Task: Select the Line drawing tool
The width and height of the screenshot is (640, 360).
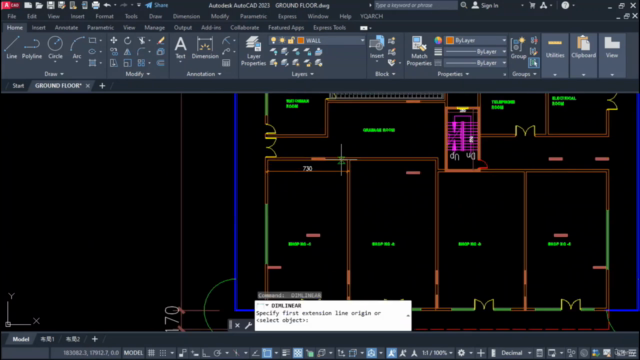Action: tap(12, 47)
